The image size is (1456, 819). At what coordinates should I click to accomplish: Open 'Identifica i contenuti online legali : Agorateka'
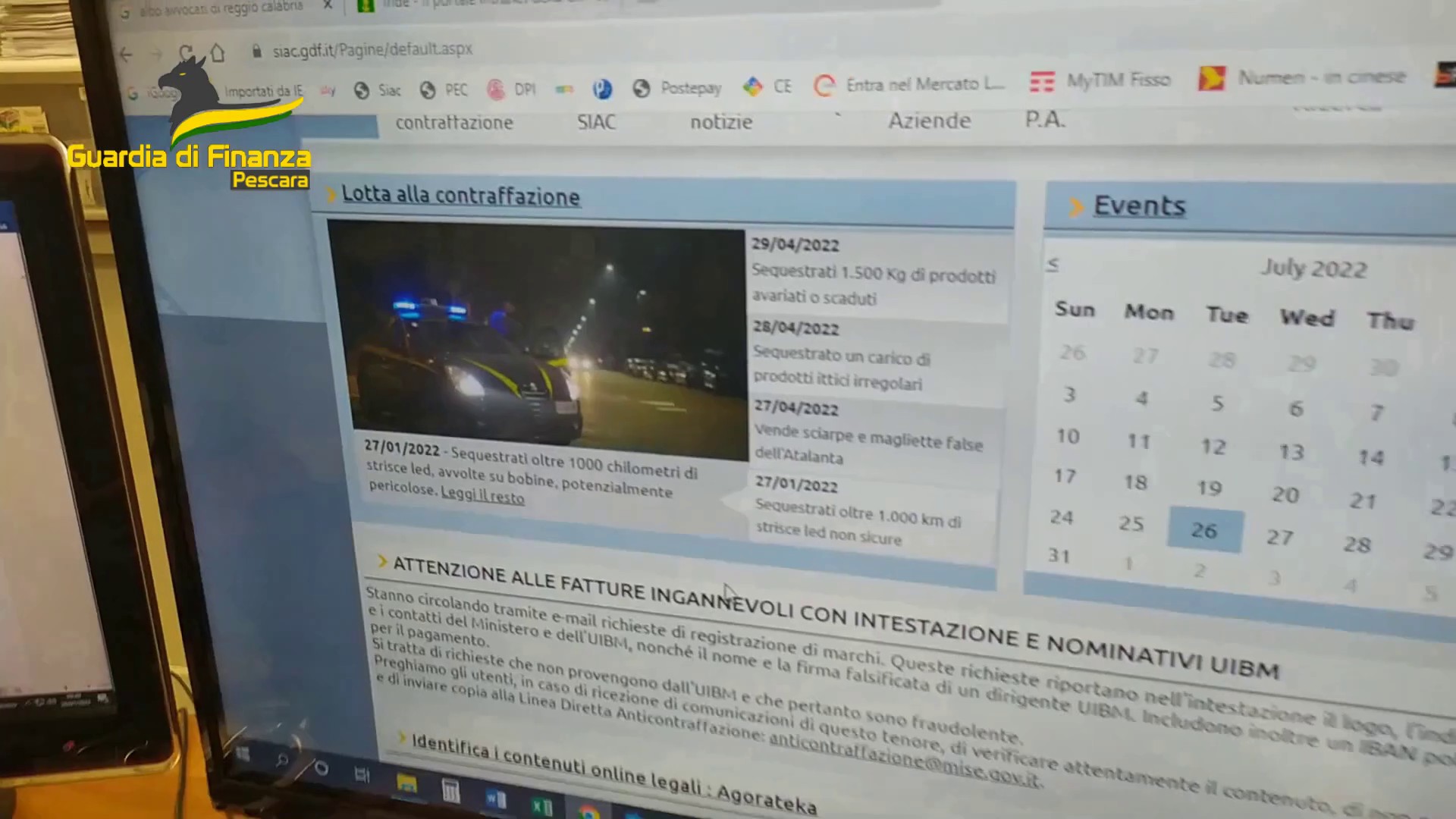613,773
